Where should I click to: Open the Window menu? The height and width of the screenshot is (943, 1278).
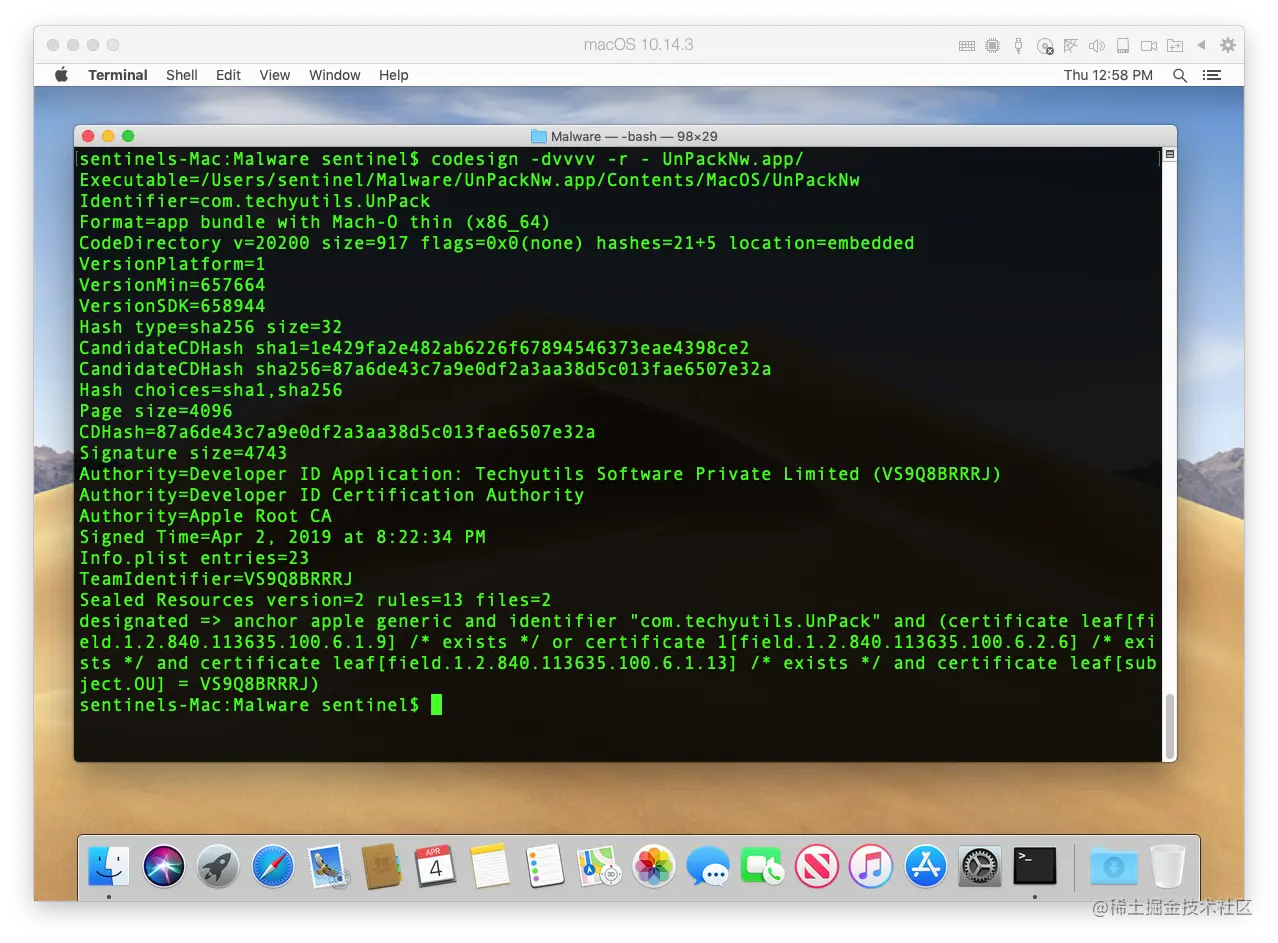[x=334, y=75]
